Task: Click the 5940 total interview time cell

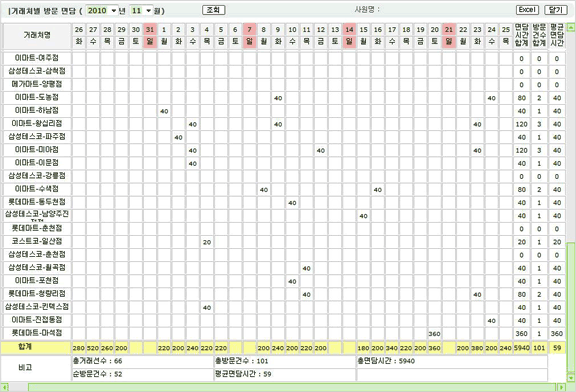Action: (522, 348)
